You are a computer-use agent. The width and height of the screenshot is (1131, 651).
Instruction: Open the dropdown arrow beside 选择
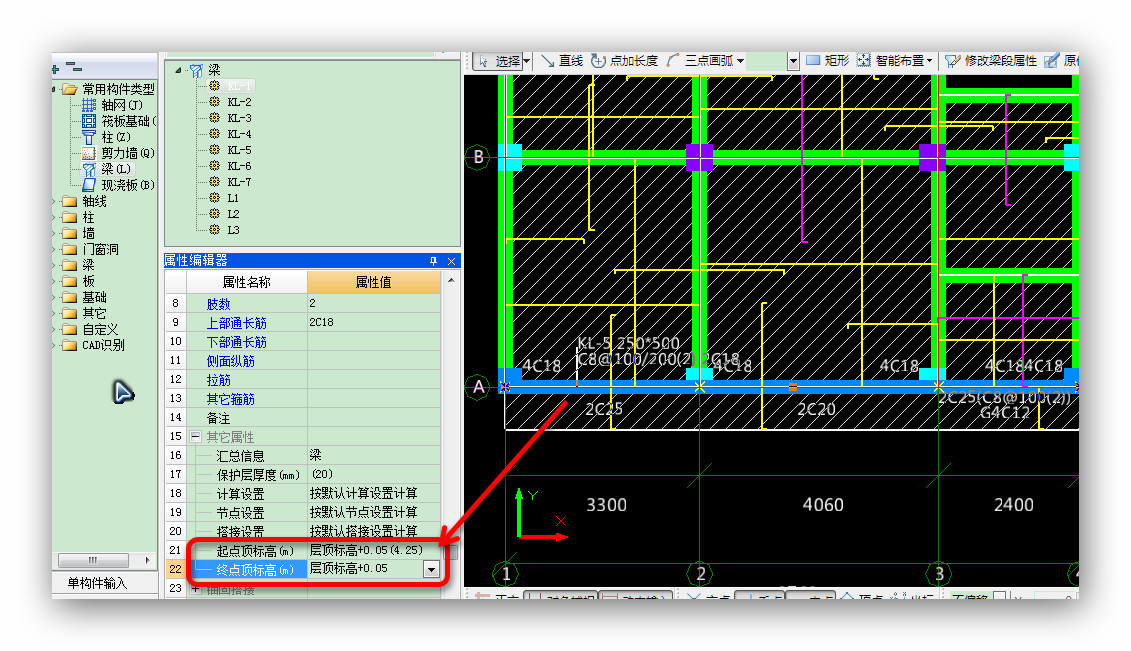[527, 61]
